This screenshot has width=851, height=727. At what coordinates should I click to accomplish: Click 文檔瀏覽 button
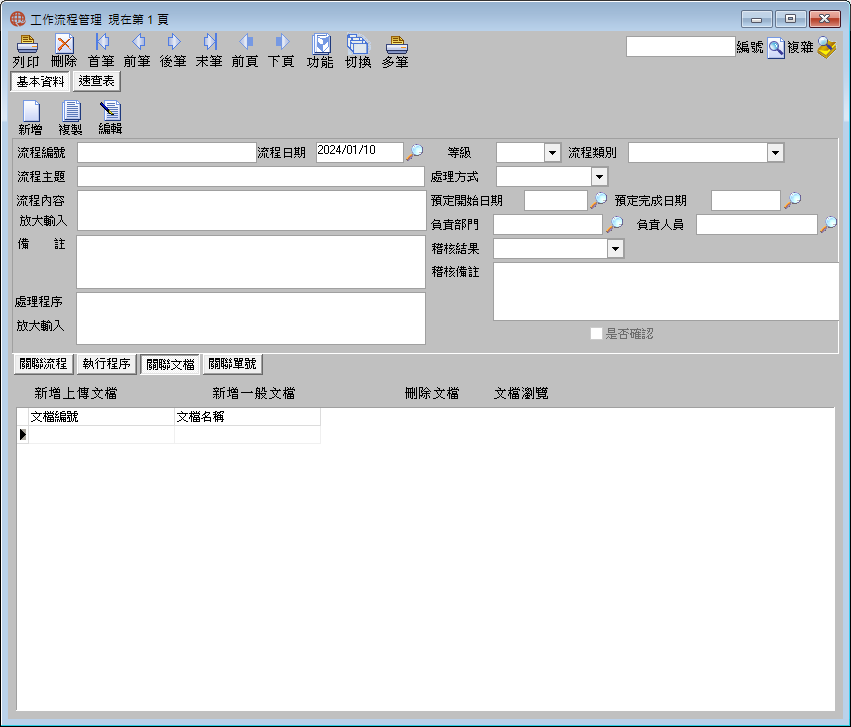coord(521,393)
